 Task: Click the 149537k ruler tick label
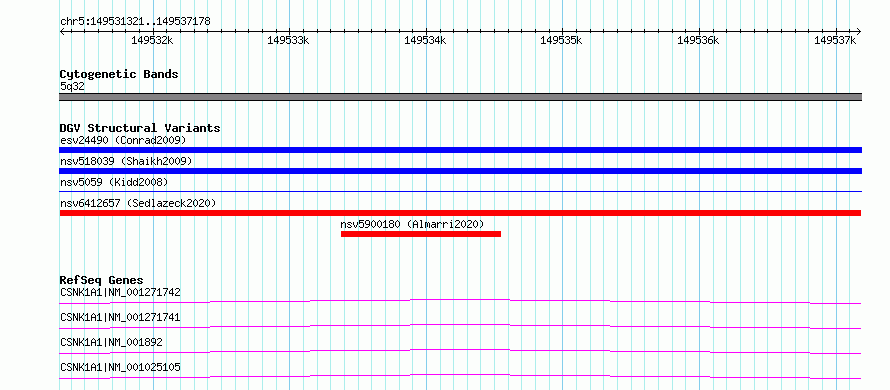(x=835, y=40)
